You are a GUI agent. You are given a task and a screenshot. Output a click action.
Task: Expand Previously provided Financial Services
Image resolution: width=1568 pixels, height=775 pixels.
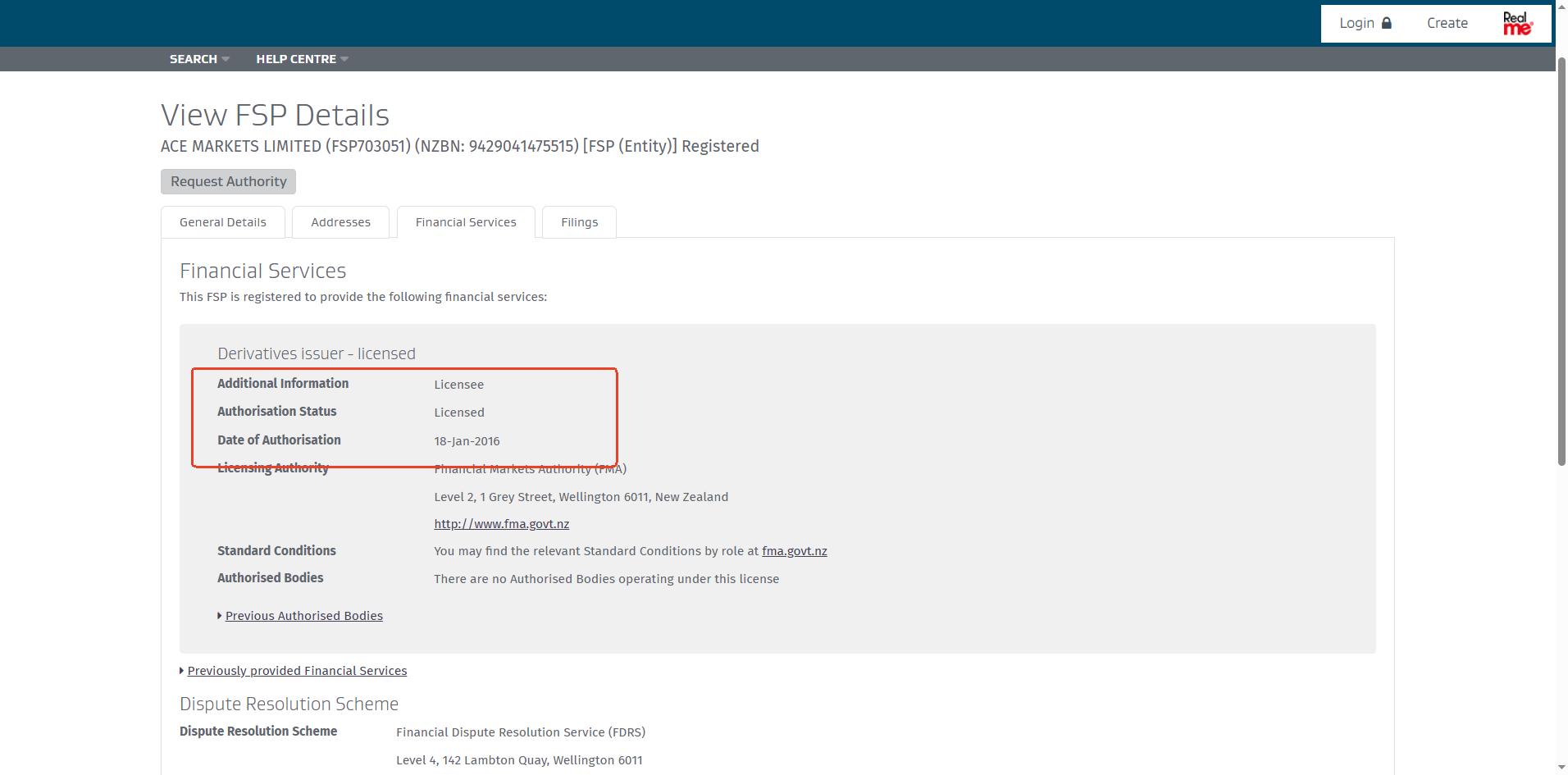pyautogui.click(x=296, y=671)
